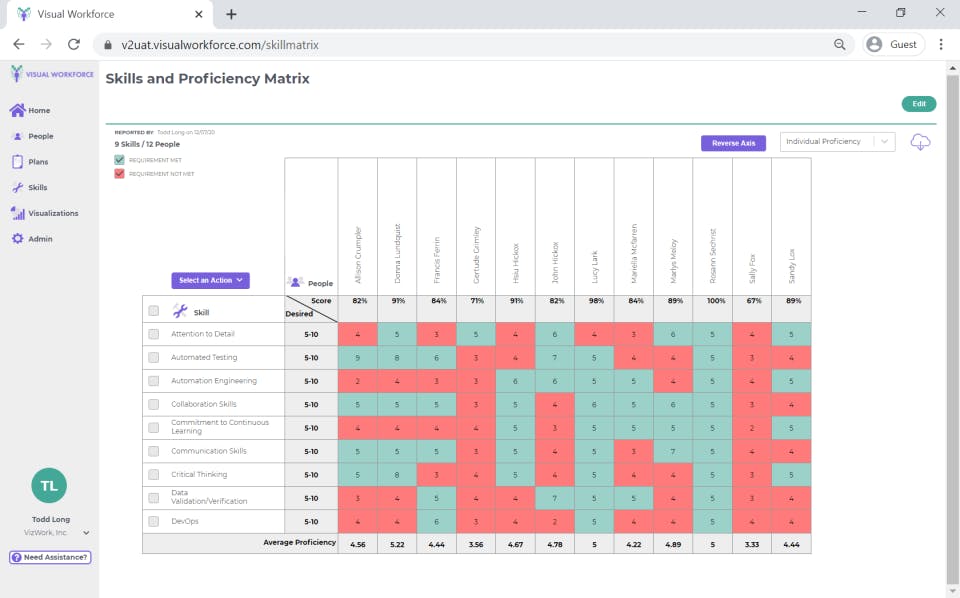Check the select-all Skill header checkbox
The width and height of the screenshot is (960, 598).
point(154,311)
